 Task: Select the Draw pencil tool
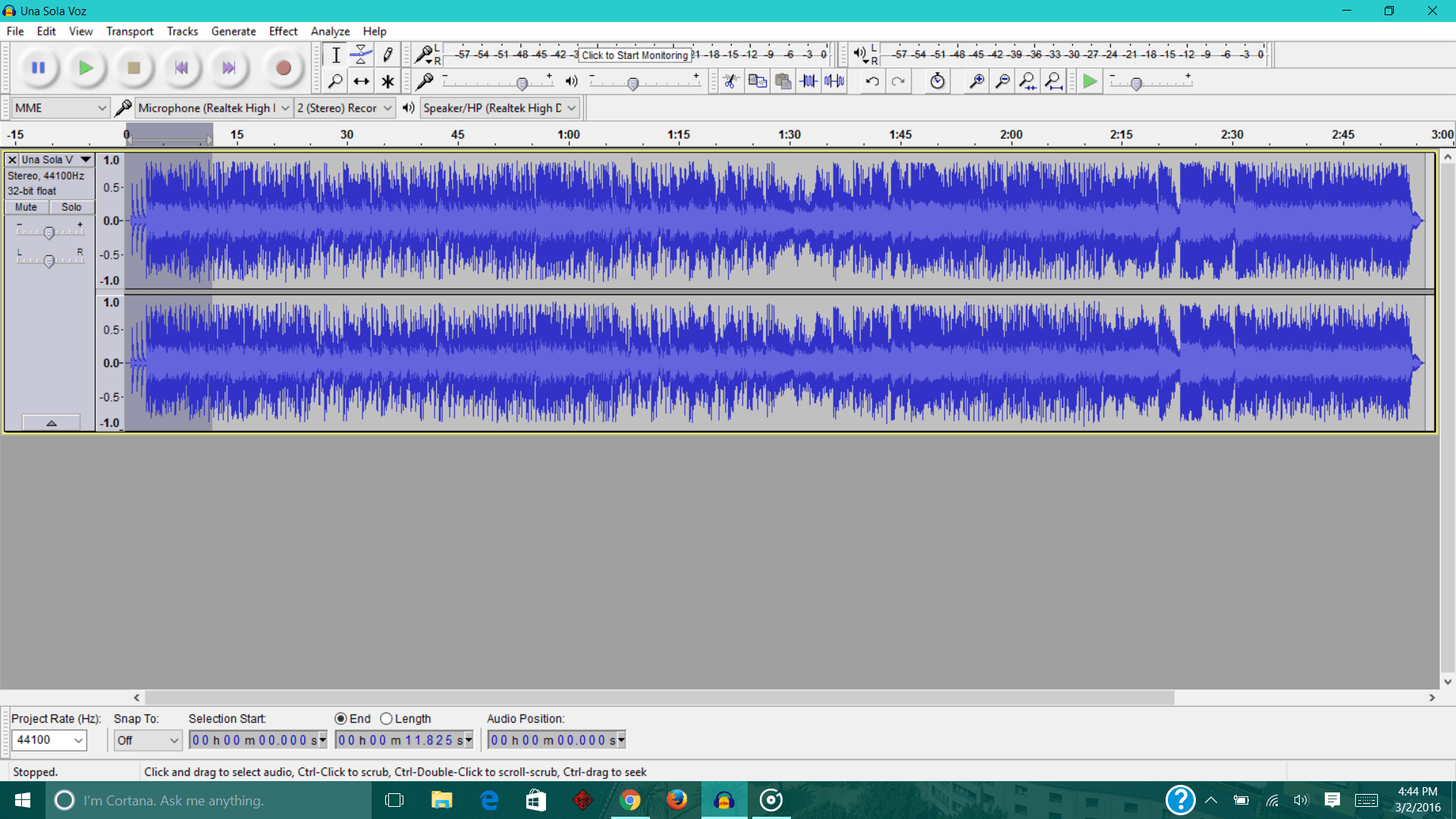[388, 55]
